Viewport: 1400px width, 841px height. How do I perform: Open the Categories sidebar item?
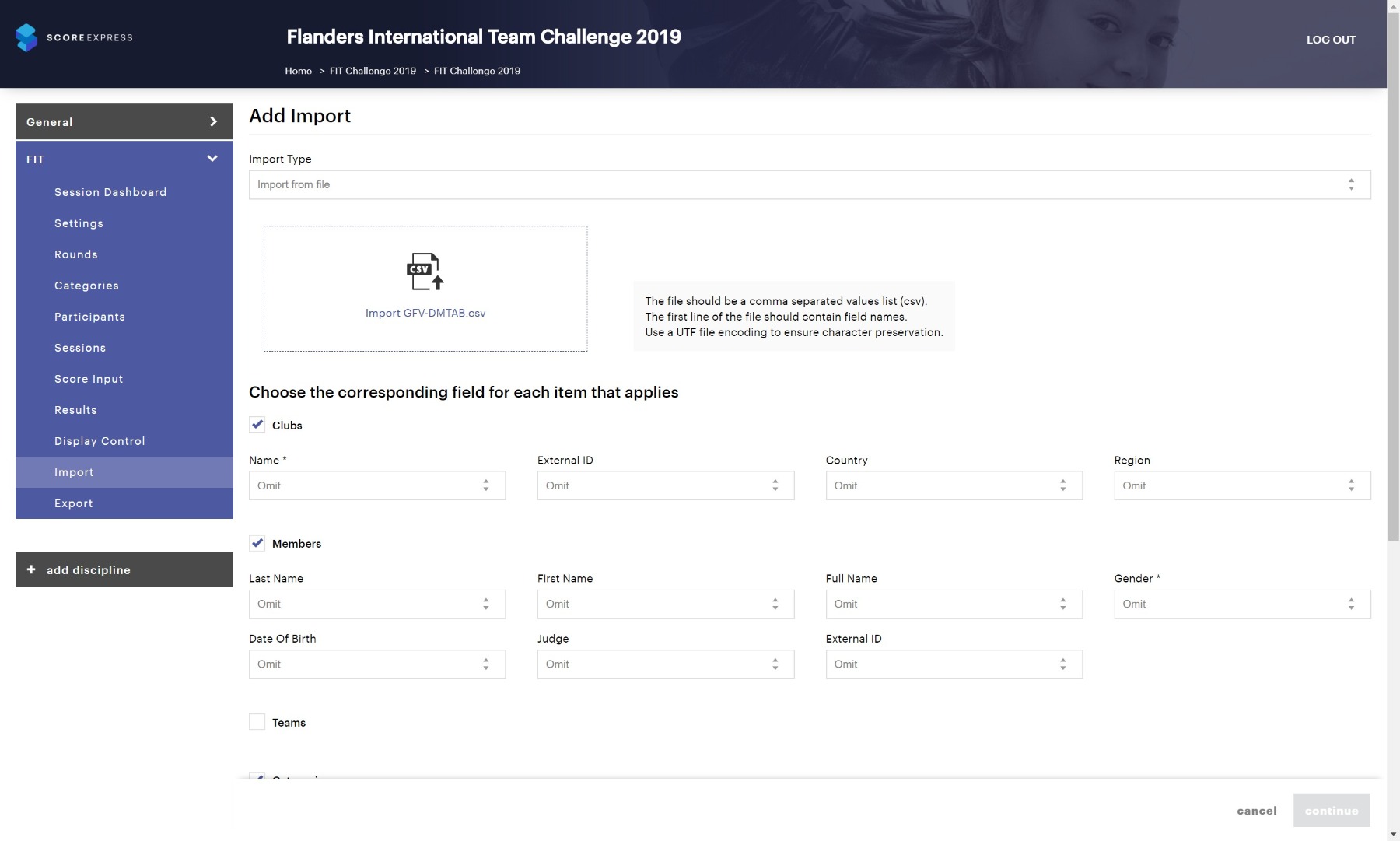[x=124, y=286]
